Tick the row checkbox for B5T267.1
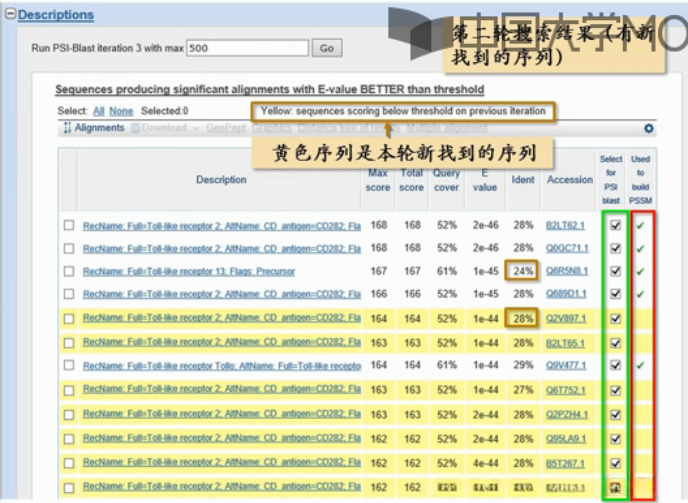 tap(69, 463)
